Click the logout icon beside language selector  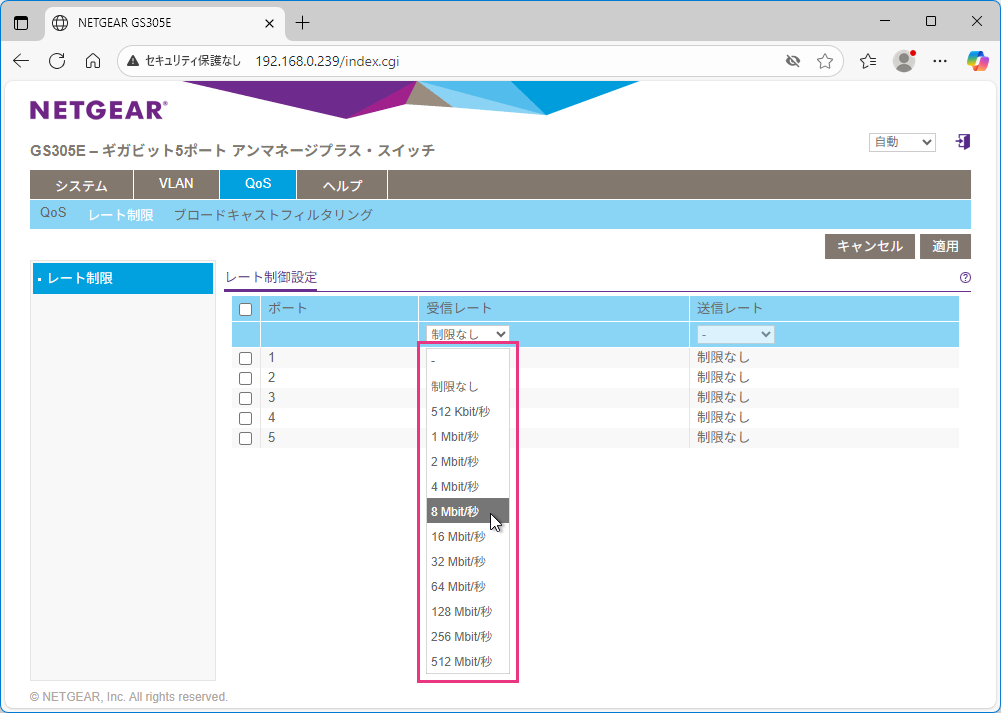pyautogui.click(x=963, y=142)
